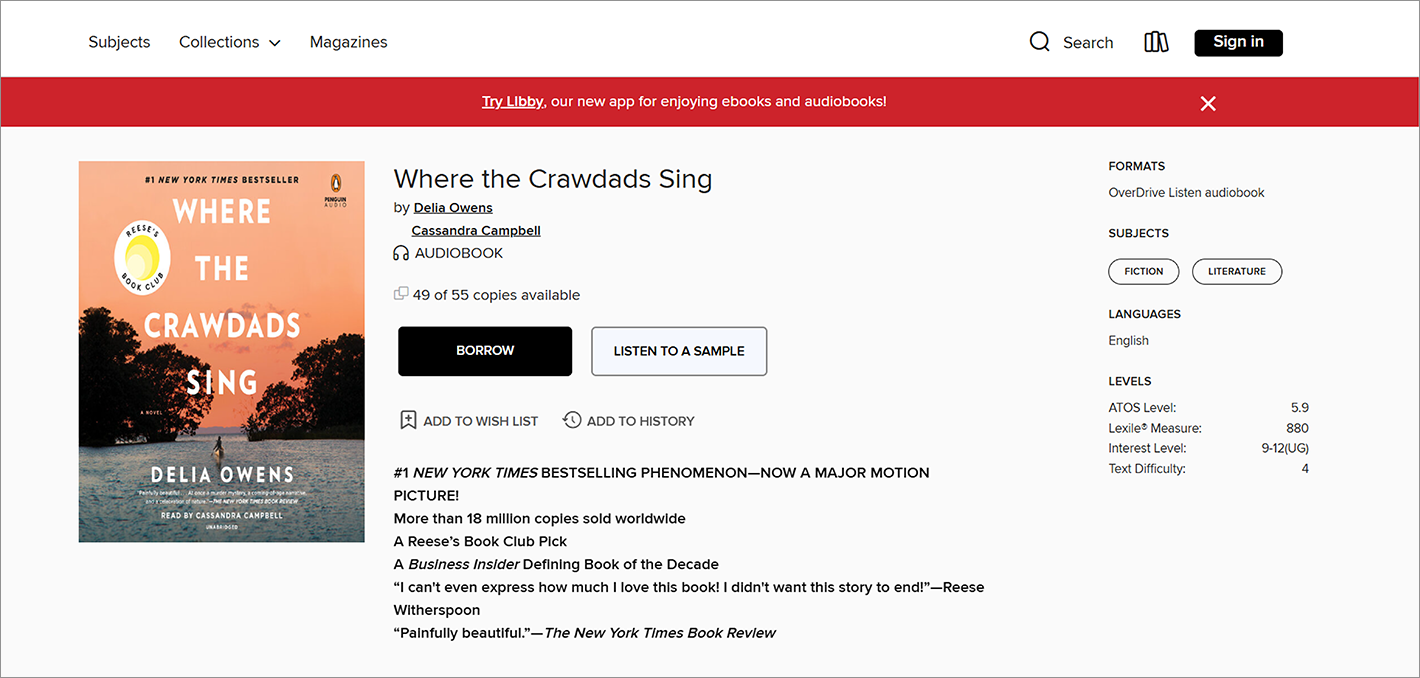Click the book cover thumbnail
The width and height of the screenshot is (1420, 678).
click(x=222, y=352)
